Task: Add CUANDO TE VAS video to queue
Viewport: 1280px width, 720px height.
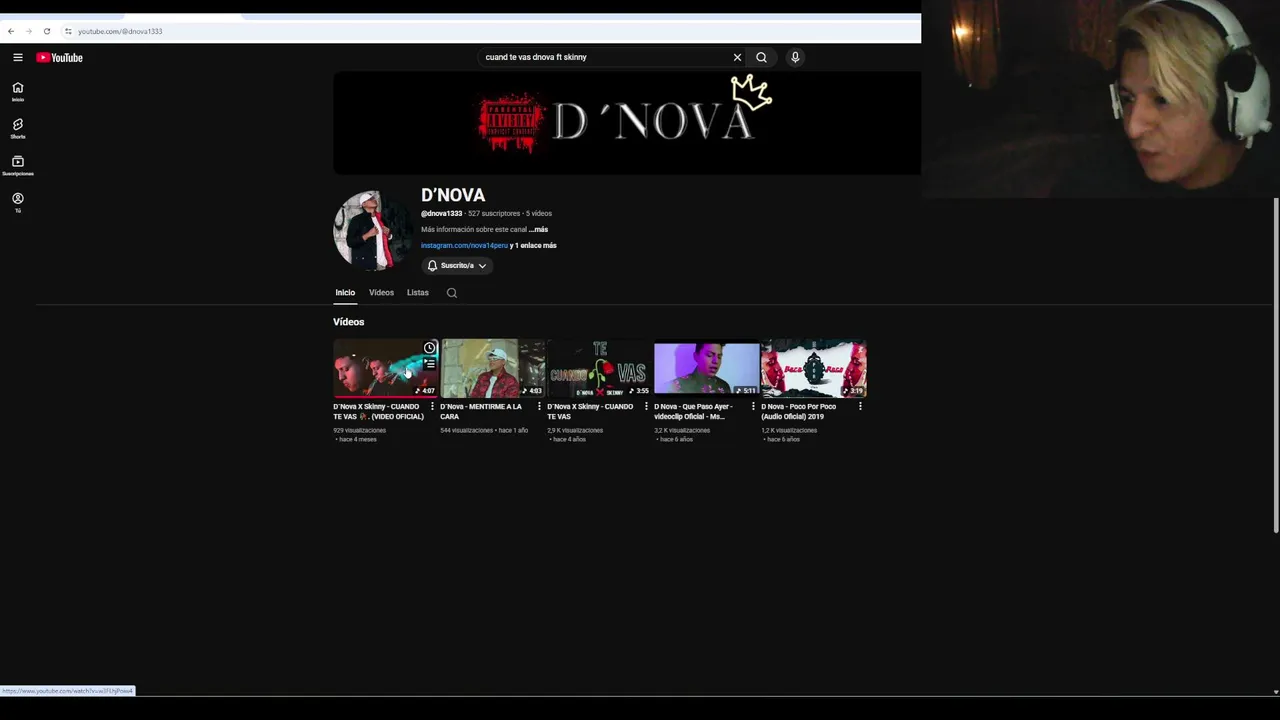Action: click(430, 363)
